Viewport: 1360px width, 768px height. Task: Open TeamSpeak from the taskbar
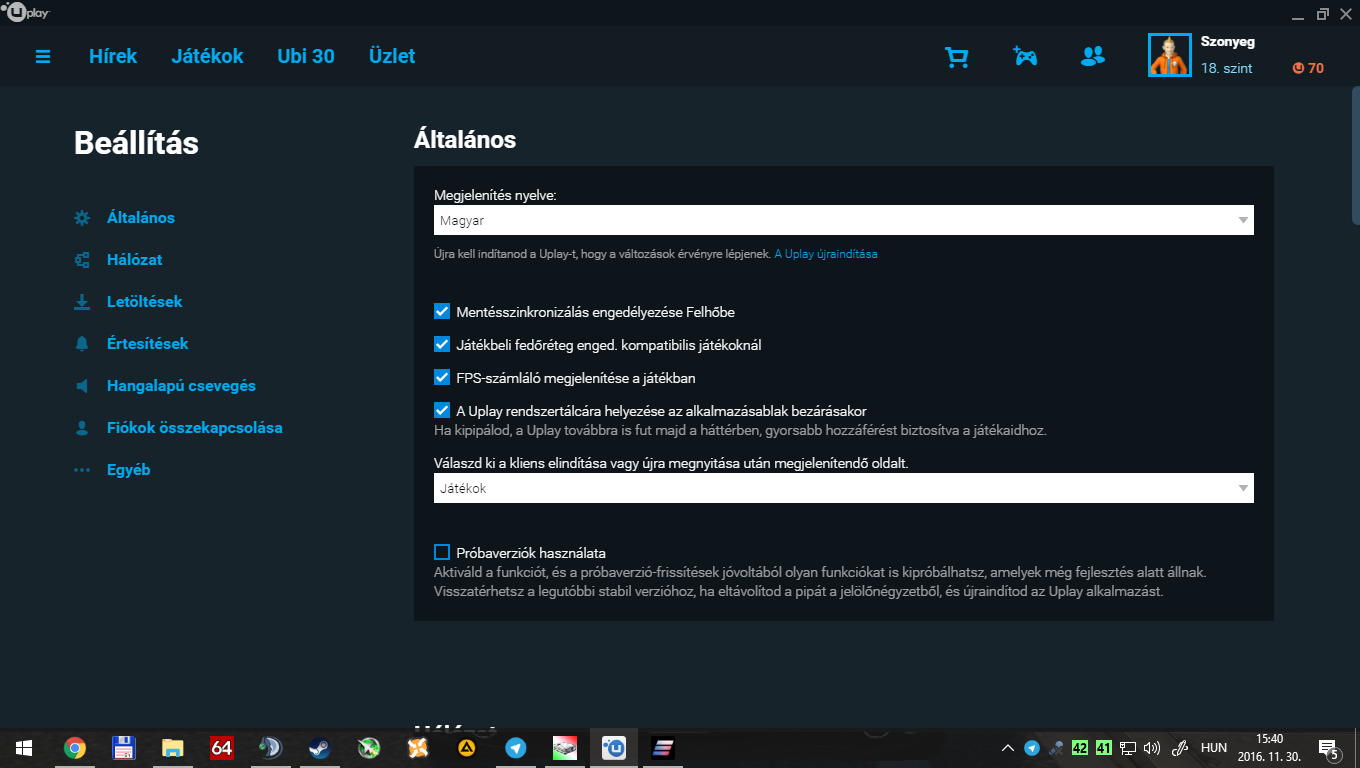click(x=271, y=747)
